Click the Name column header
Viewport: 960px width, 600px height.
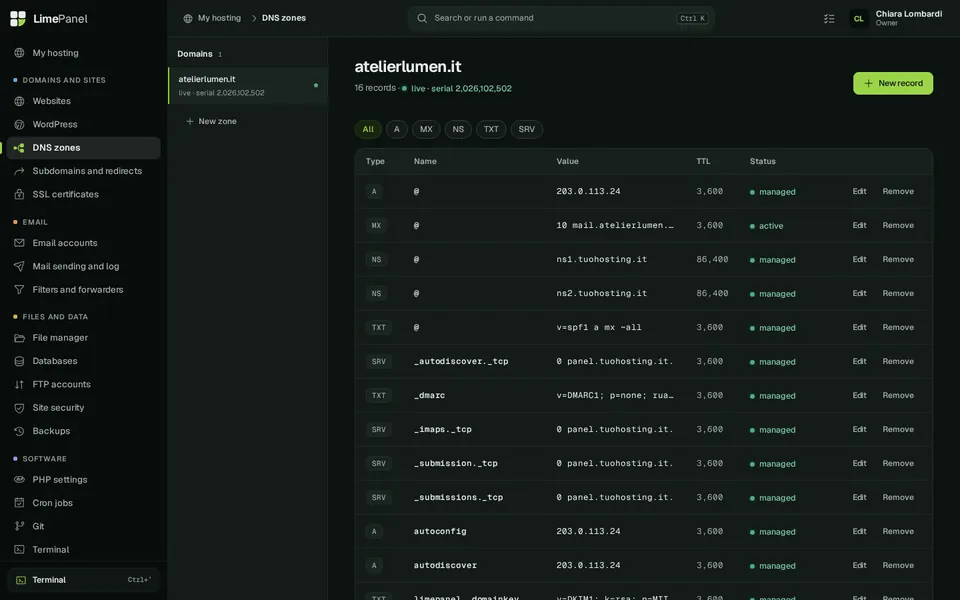pos(425,162)
